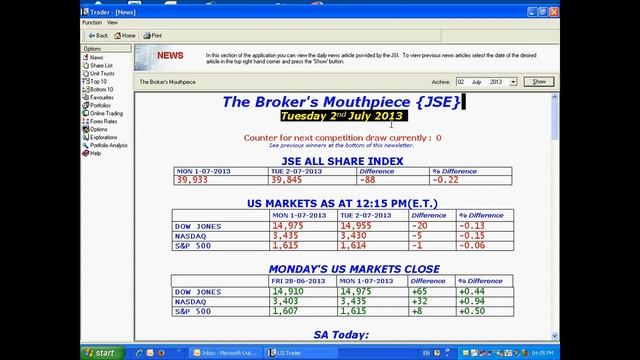640x360 pixels.
Task: Click the S&P 500 value '1,614'
Action: [x=353, y=246]
